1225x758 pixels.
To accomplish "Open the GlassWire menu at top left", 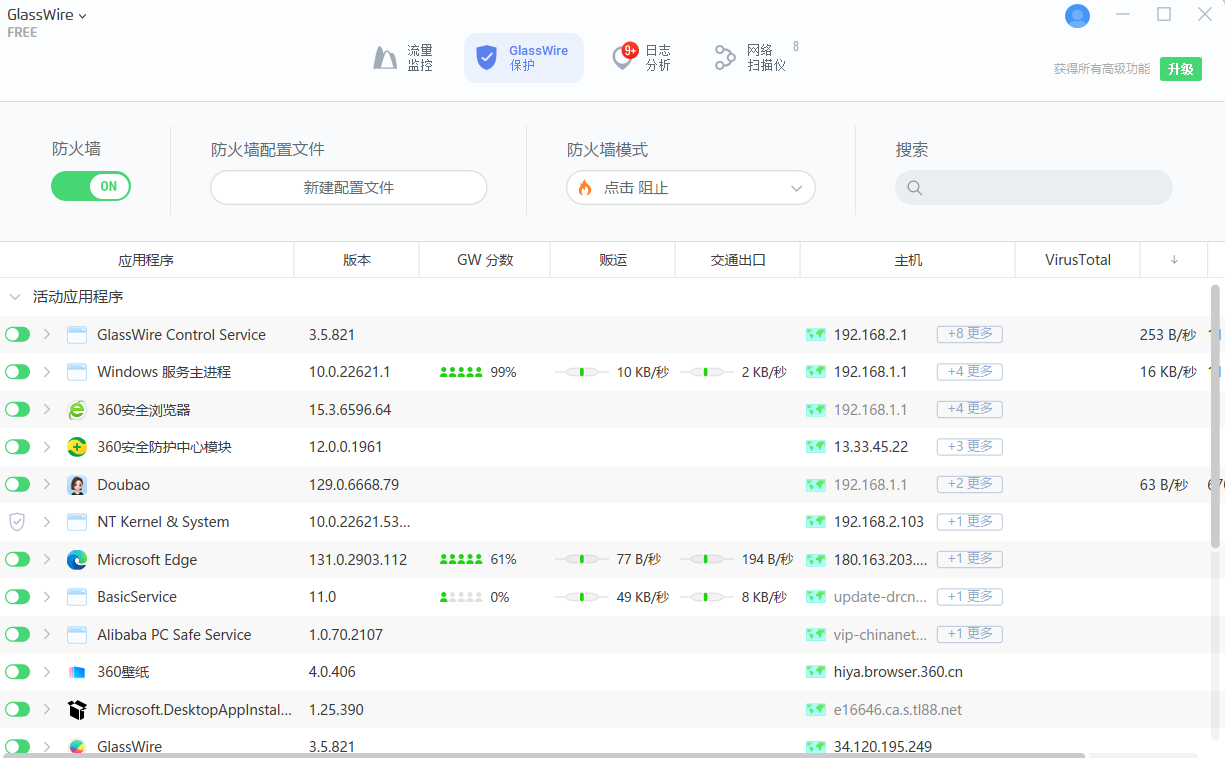I will tap(47, 14).
